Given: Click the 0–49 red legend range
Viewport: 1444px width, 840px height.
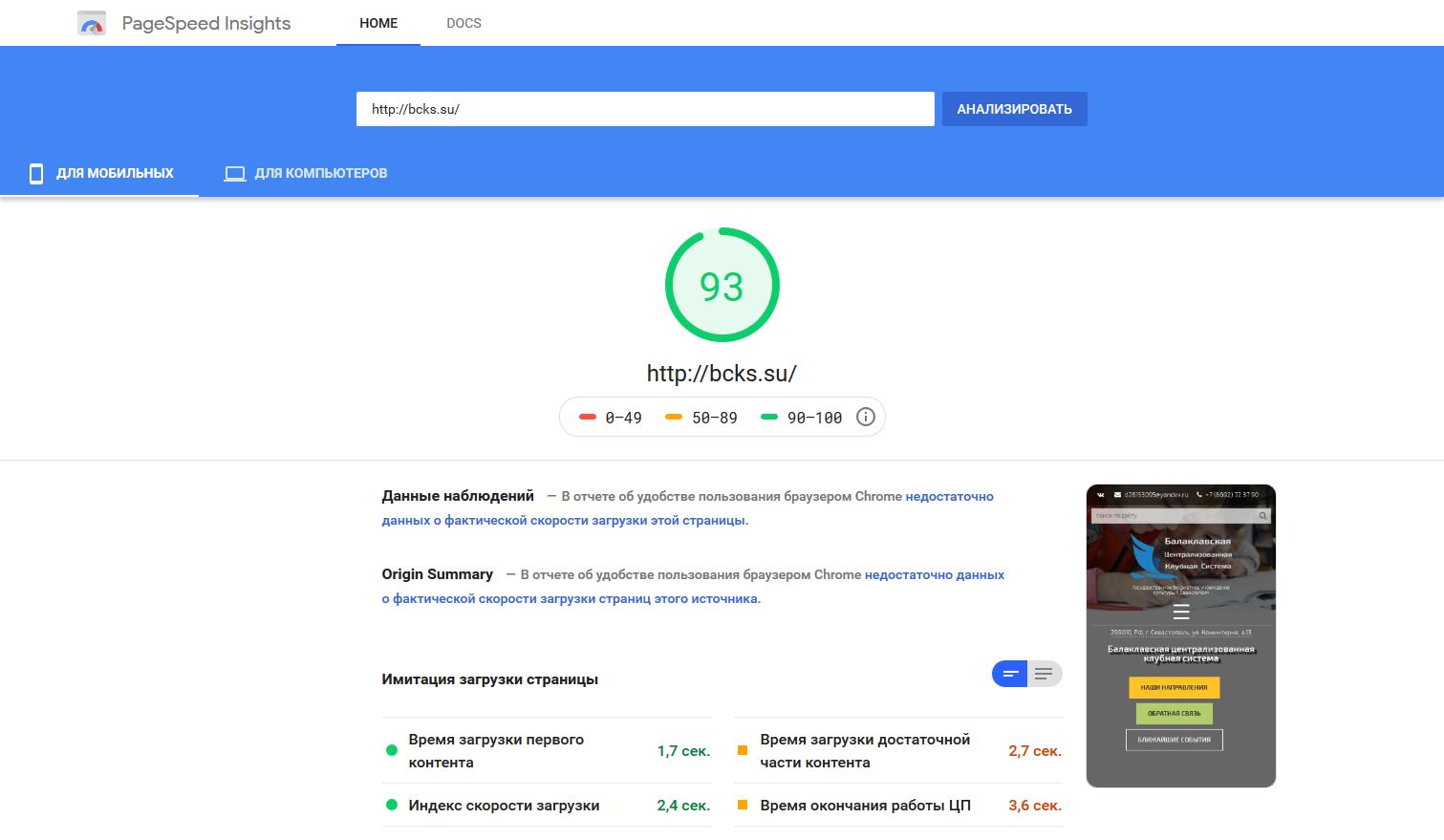Looking at the screenshot, I should coord(611,418).
